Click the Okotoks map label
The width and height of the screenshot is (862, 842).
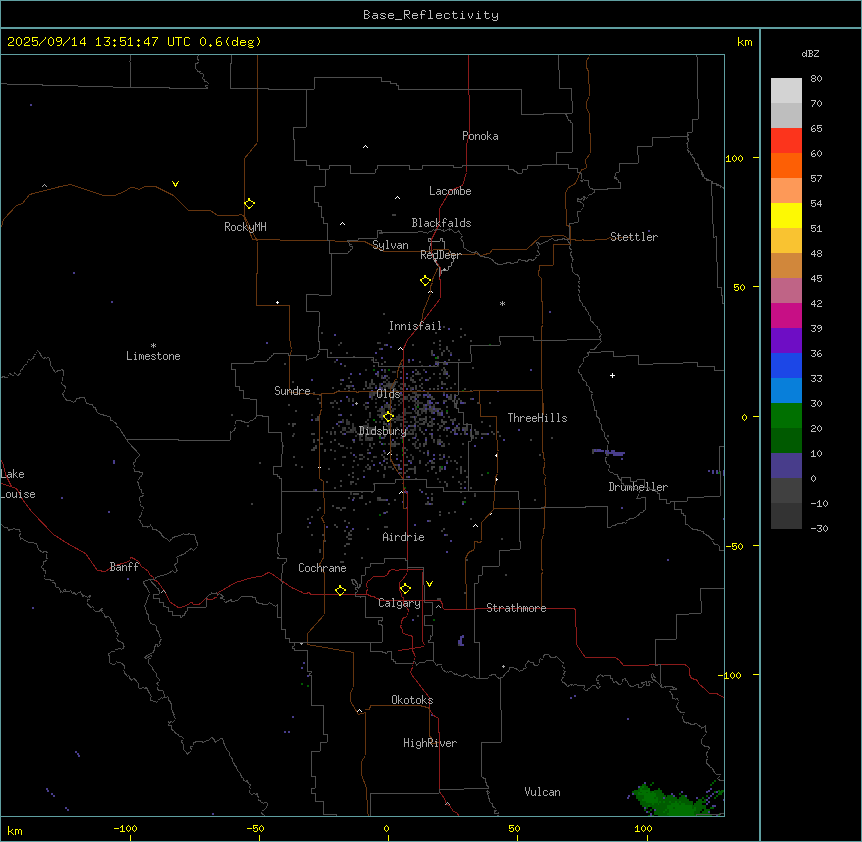pyautogui.click(x=412, y=700)
